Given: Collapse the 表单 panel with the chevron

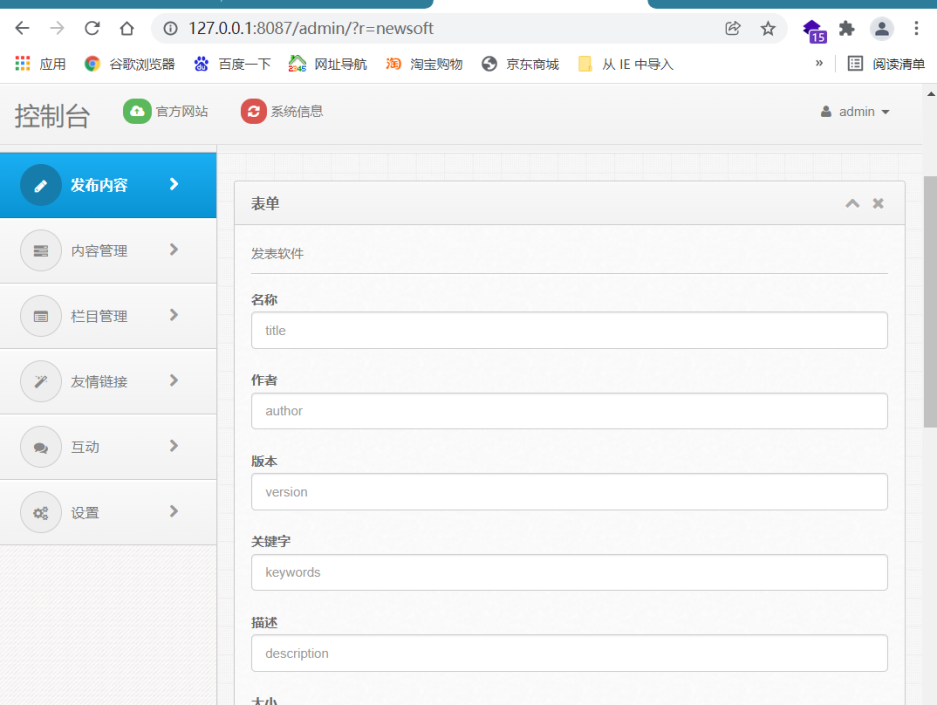Looking at the screenshot, I should pyautogui.click(x=852, y=203).
